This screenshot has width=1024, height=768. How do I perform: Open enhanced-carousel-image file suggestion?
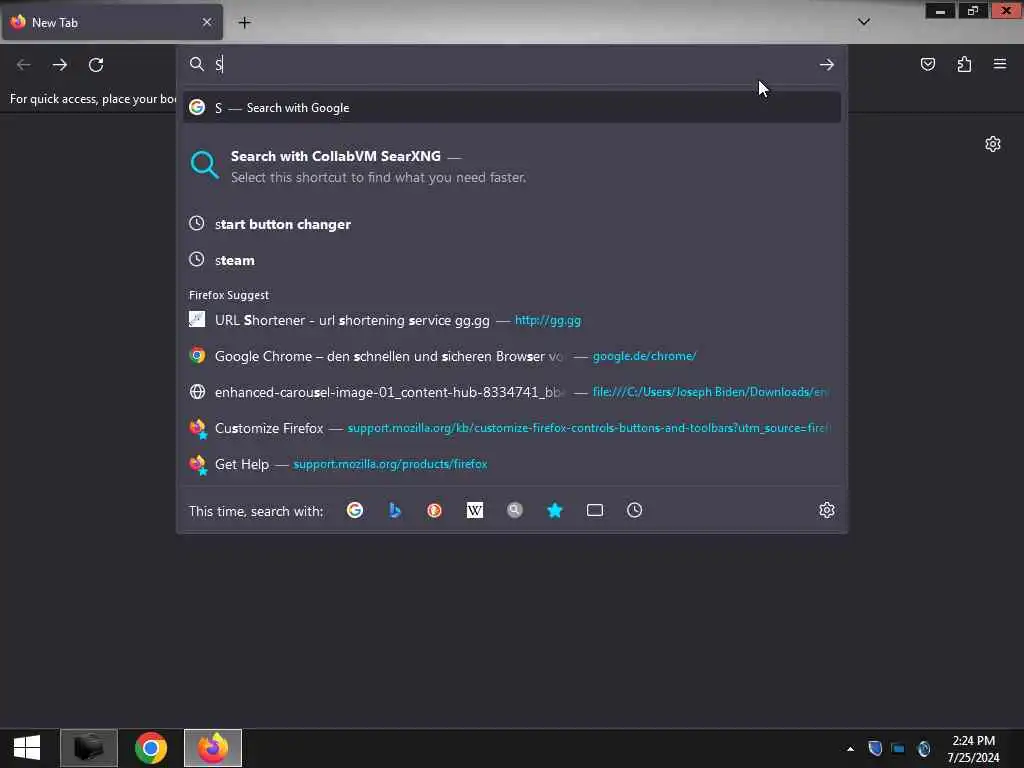[512, 392]
